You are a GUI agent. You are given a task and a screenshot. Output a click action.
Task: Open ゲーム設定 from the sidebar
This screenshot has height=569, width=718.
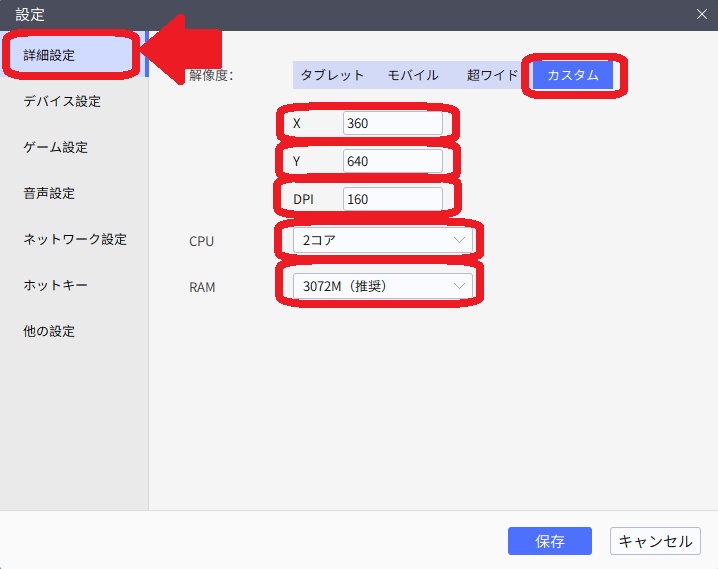point(56,147)
